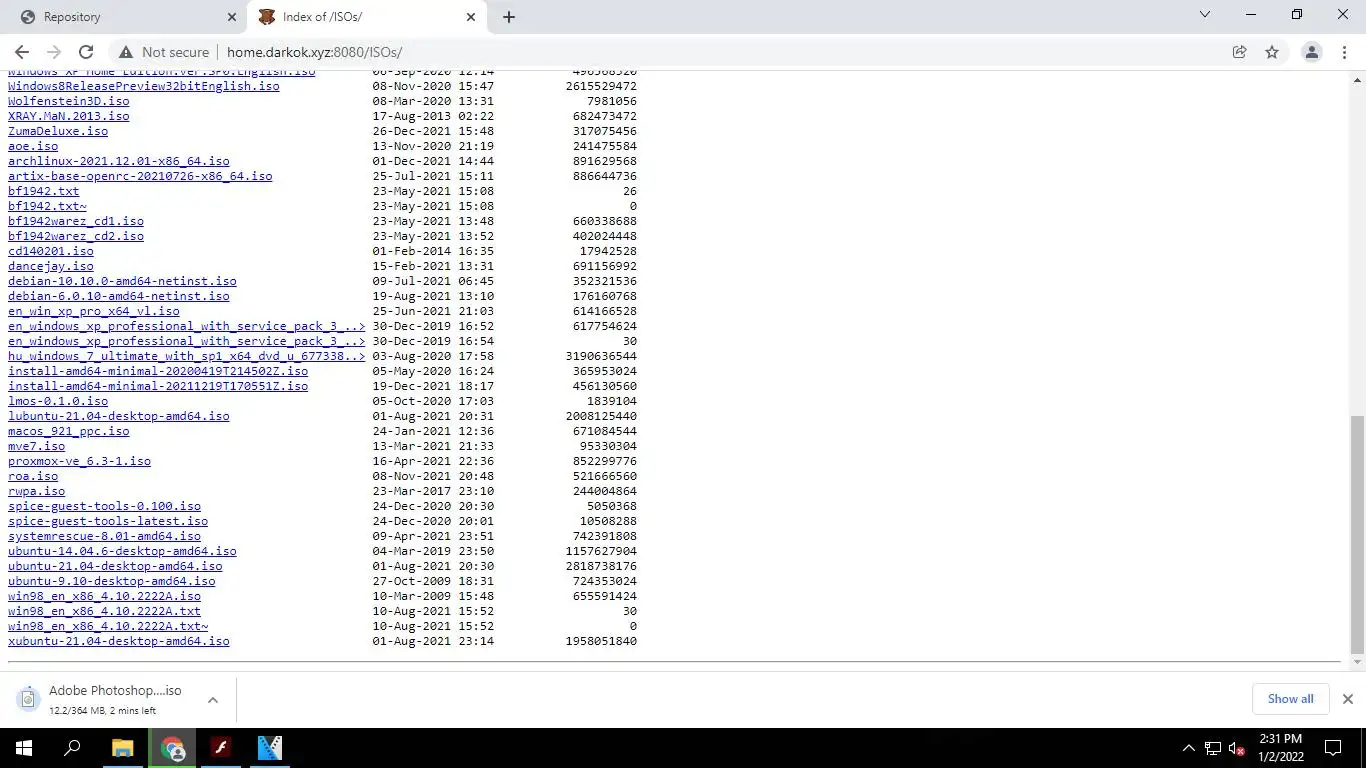The height and width of the screenshot is (768, 1366).
Task: Open cd140201.iso link
Action: tap(51, 251)
